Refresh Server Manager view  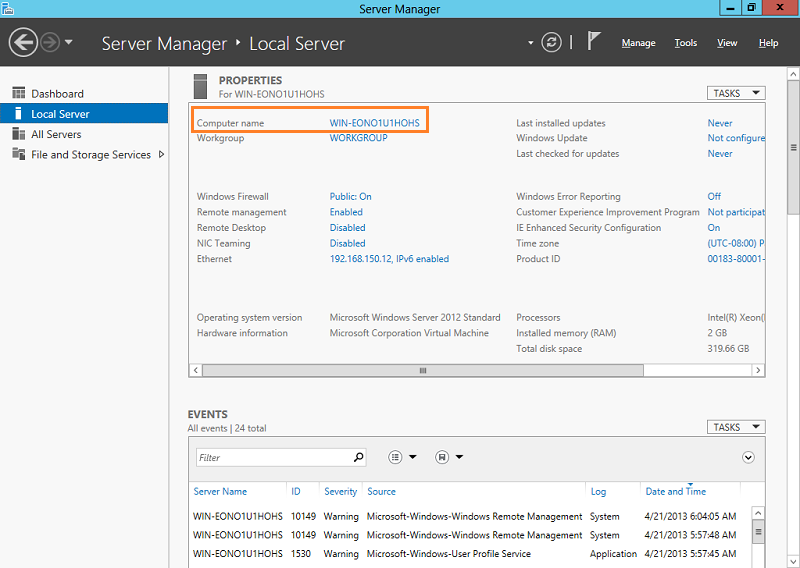click(551, 42)
